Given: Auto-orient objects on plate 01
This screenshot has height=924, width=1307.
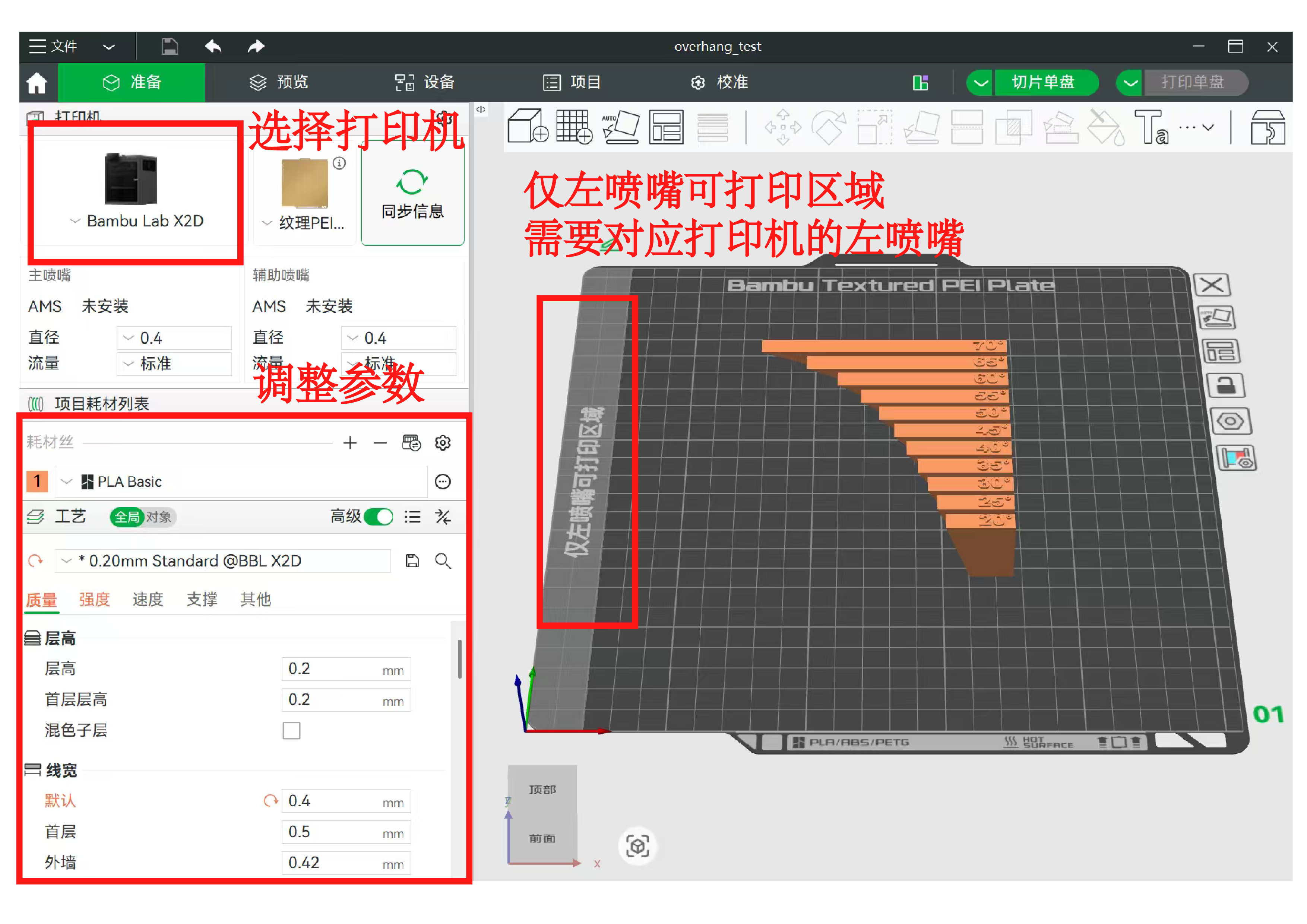Looking at the screenshot, I should (1216, 318).
